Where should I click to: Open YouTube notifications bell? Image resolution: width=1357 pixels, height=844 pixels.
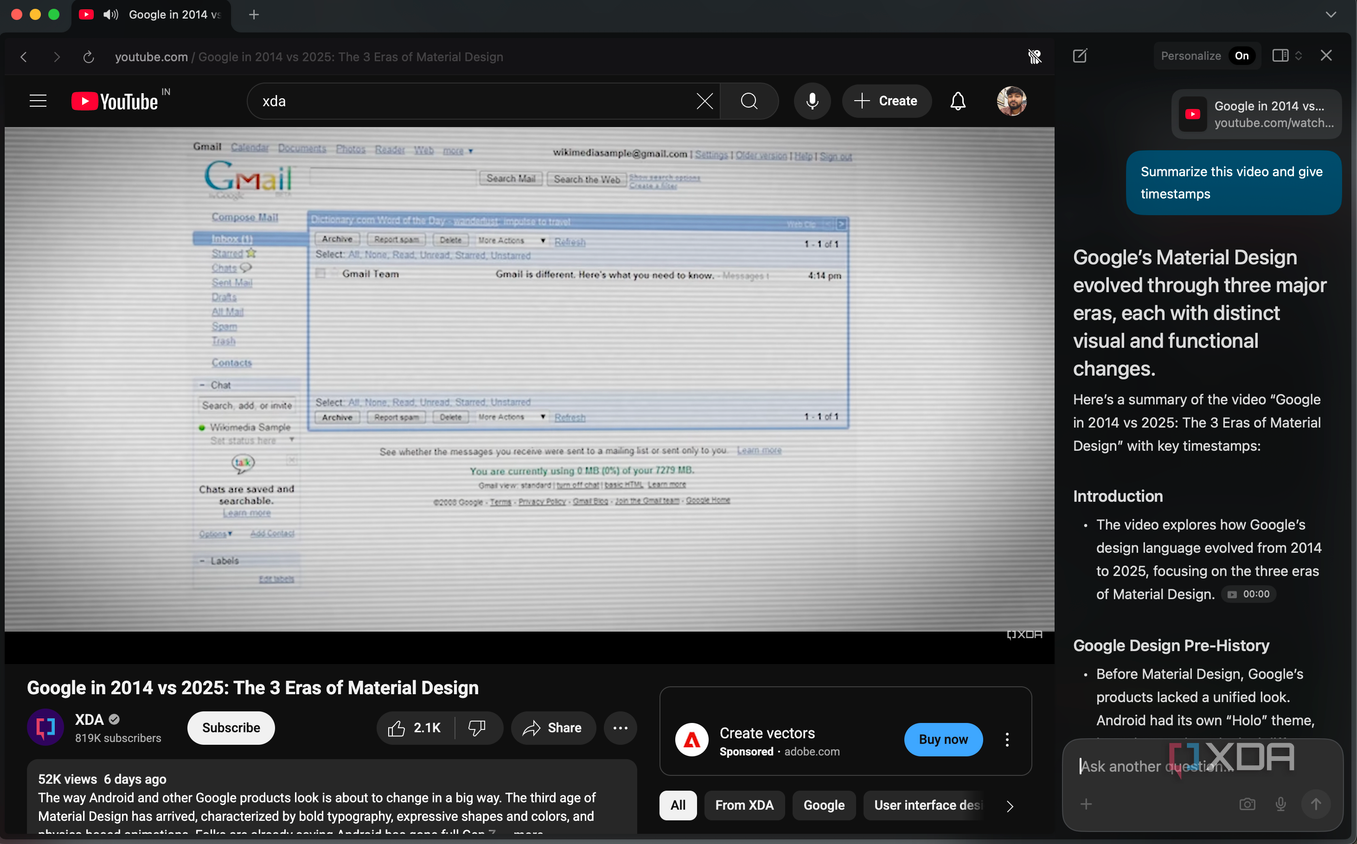[x=958, y=101]
